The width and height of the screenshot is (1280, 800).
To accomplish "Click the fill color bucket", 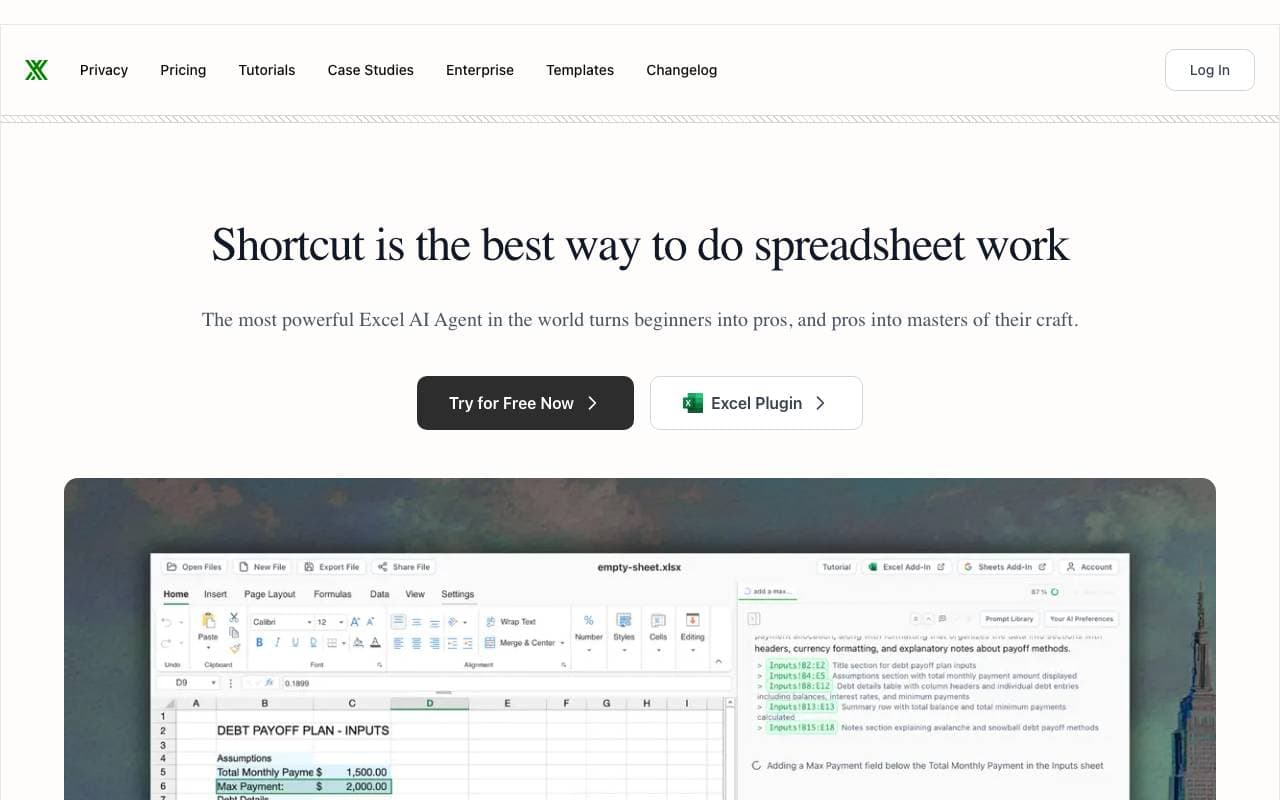I will pos(358,642).
